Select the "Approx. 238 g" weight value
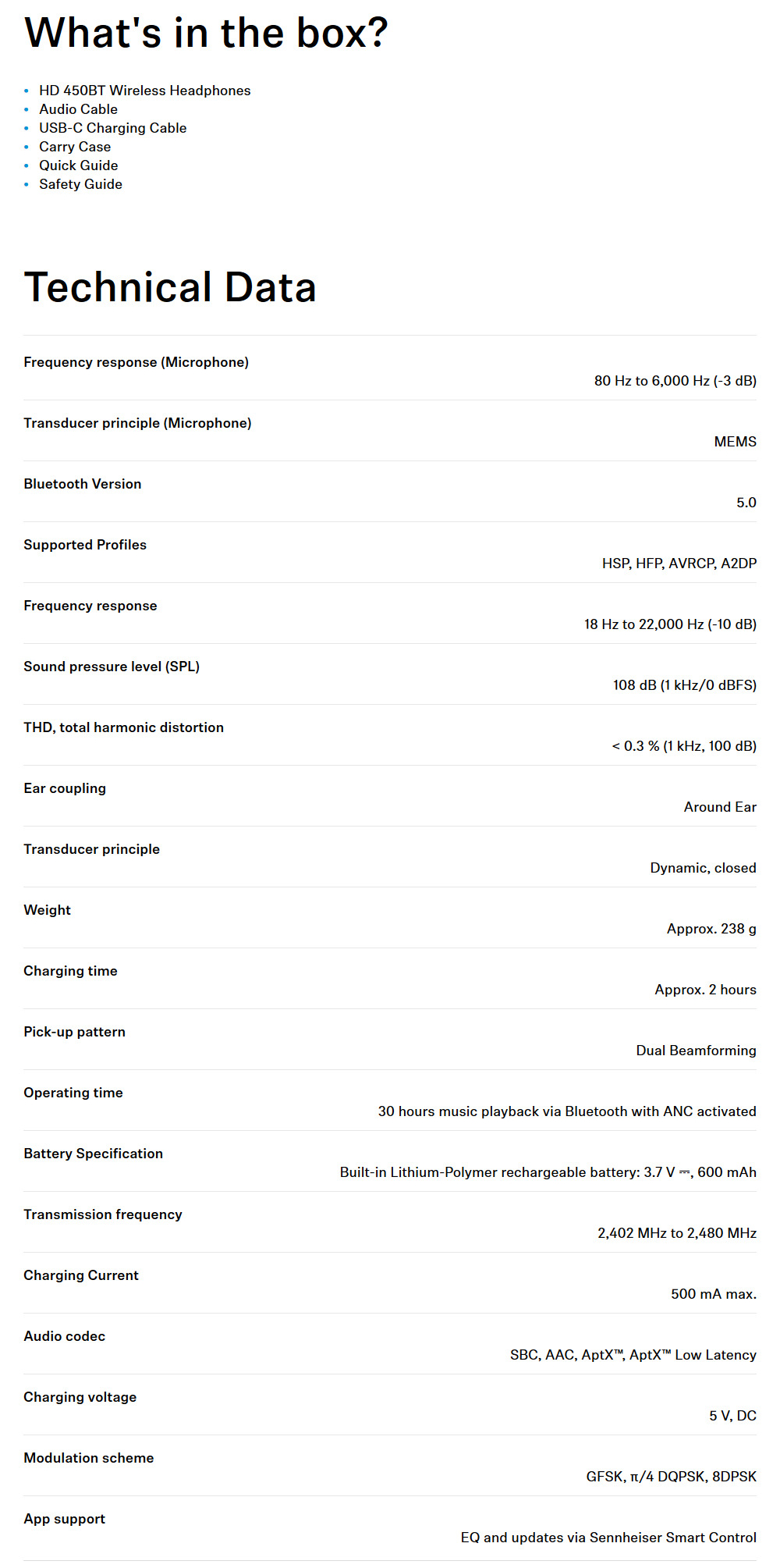Image resolution: width=780 pixels, height=1568 pixels. [x=711, y=929]
